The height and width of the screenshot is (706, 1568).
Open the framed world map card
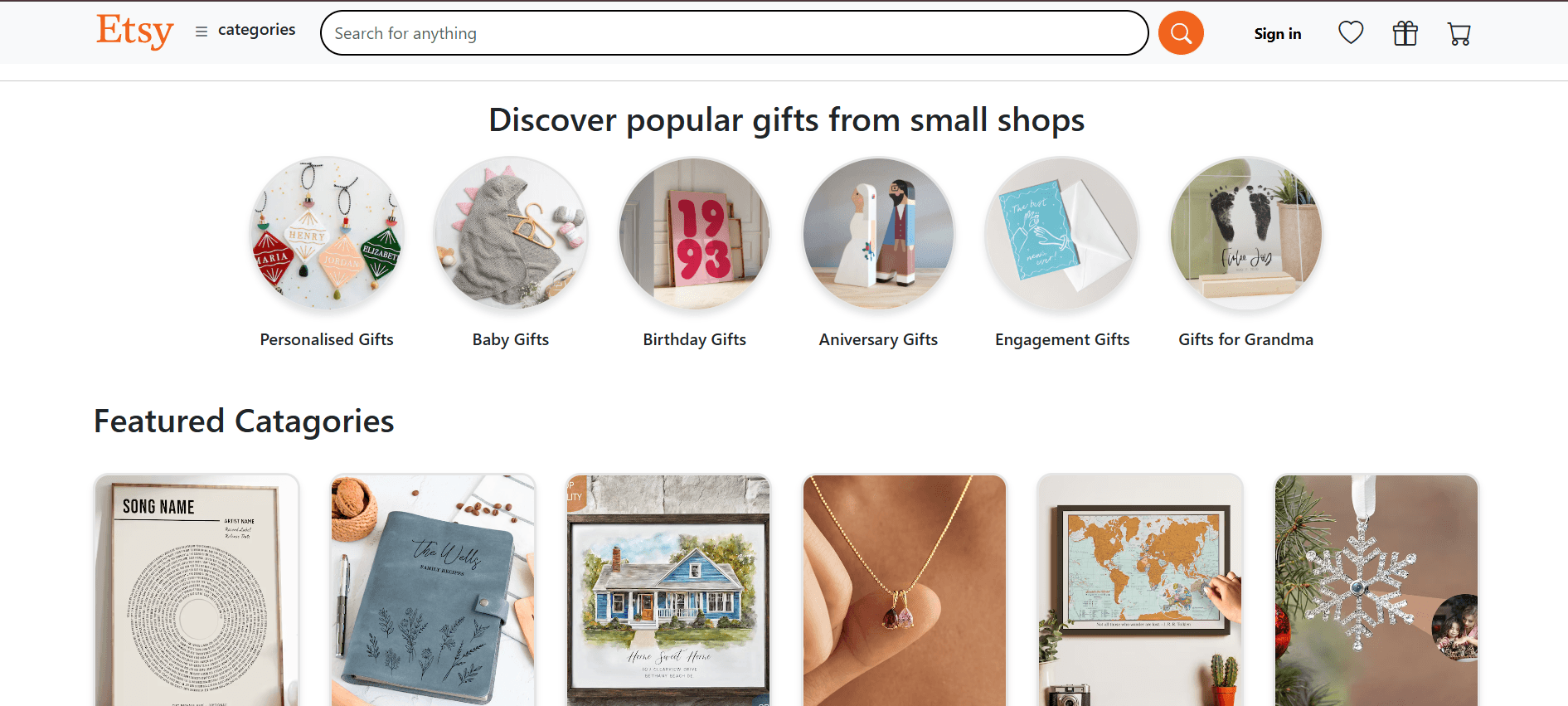click(1140, 590)
